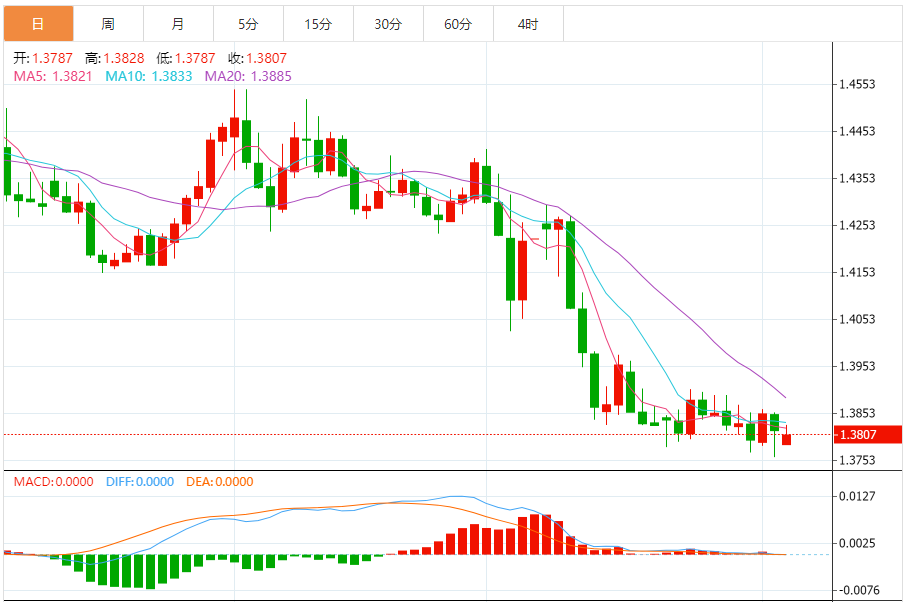Switch to the 周 weekly tab
This screenshot has width=908, height=602.
[x=108, y=24]
